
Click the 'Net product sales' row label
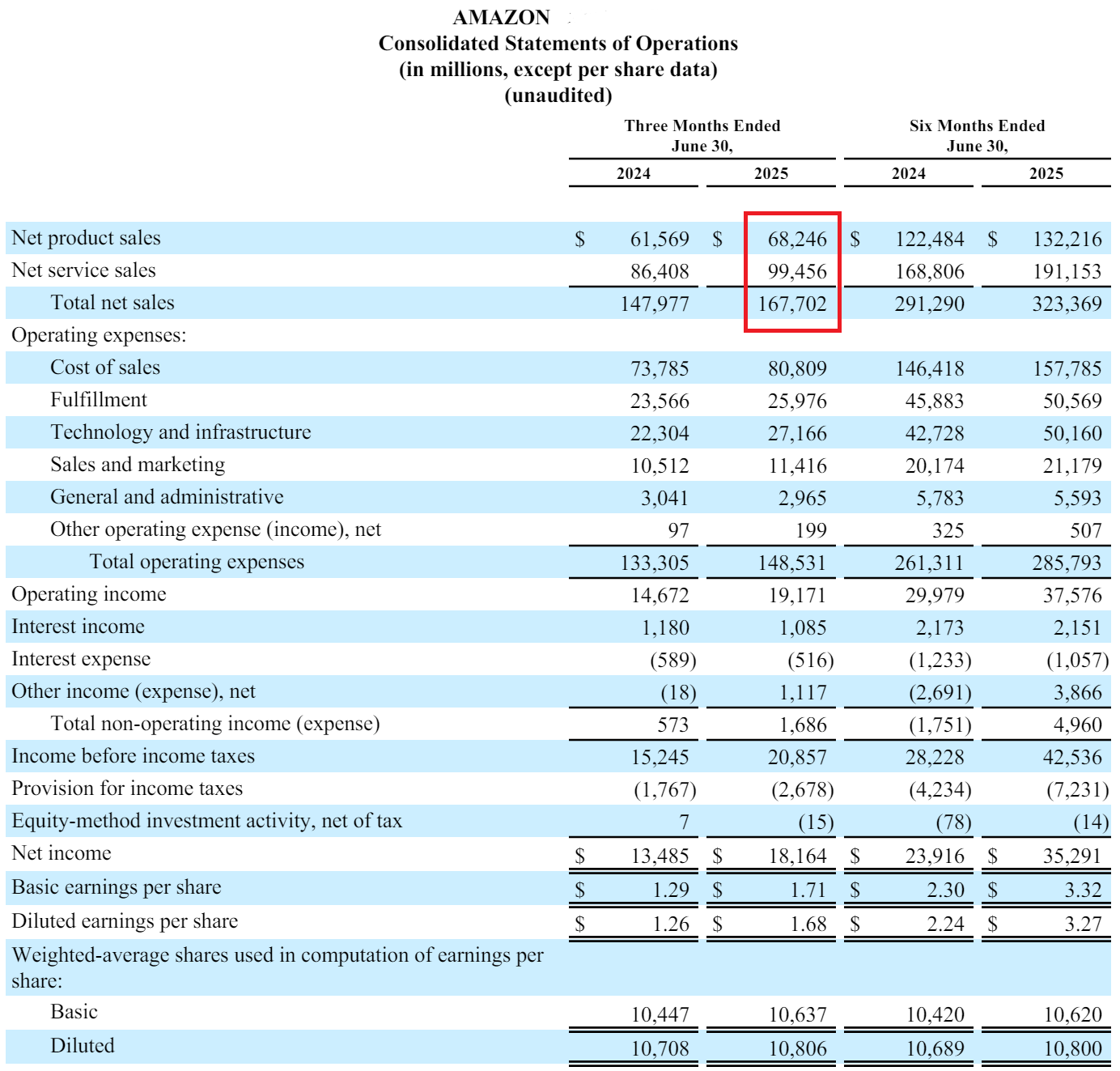click(x=86, y=238)
